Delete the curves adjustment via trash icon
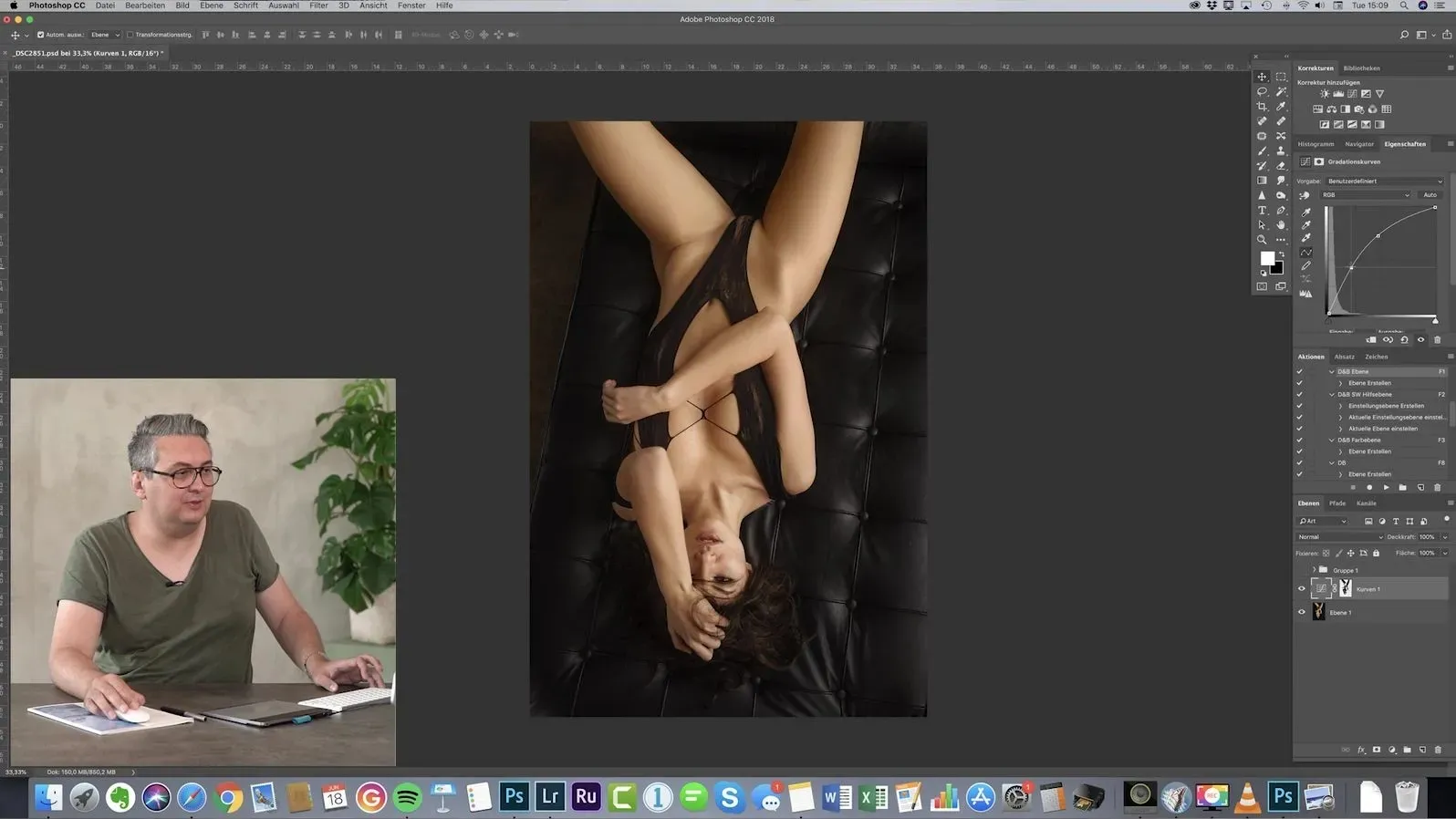This screenshot has width=1456, height=819. 1437,339
